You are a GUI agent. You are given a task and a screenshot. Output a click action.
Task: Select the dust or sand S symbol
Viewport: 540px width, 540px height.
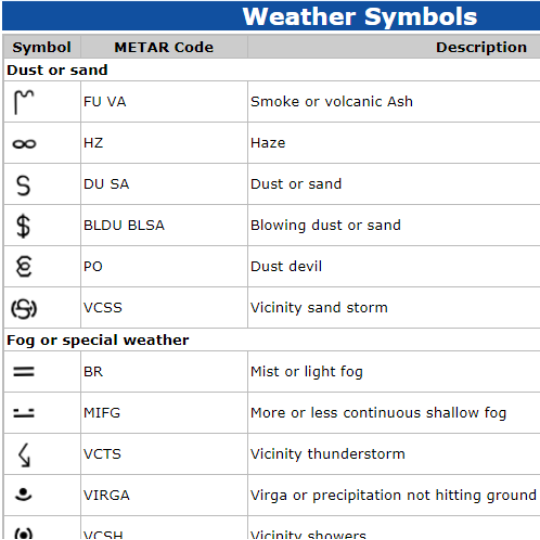[x=23, y=186]
